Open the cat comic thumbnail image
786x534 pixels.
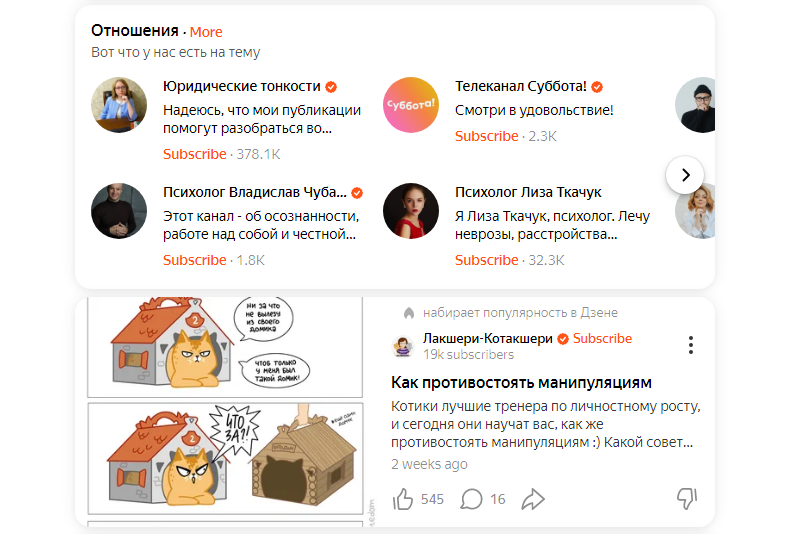(x=225, y=411)
